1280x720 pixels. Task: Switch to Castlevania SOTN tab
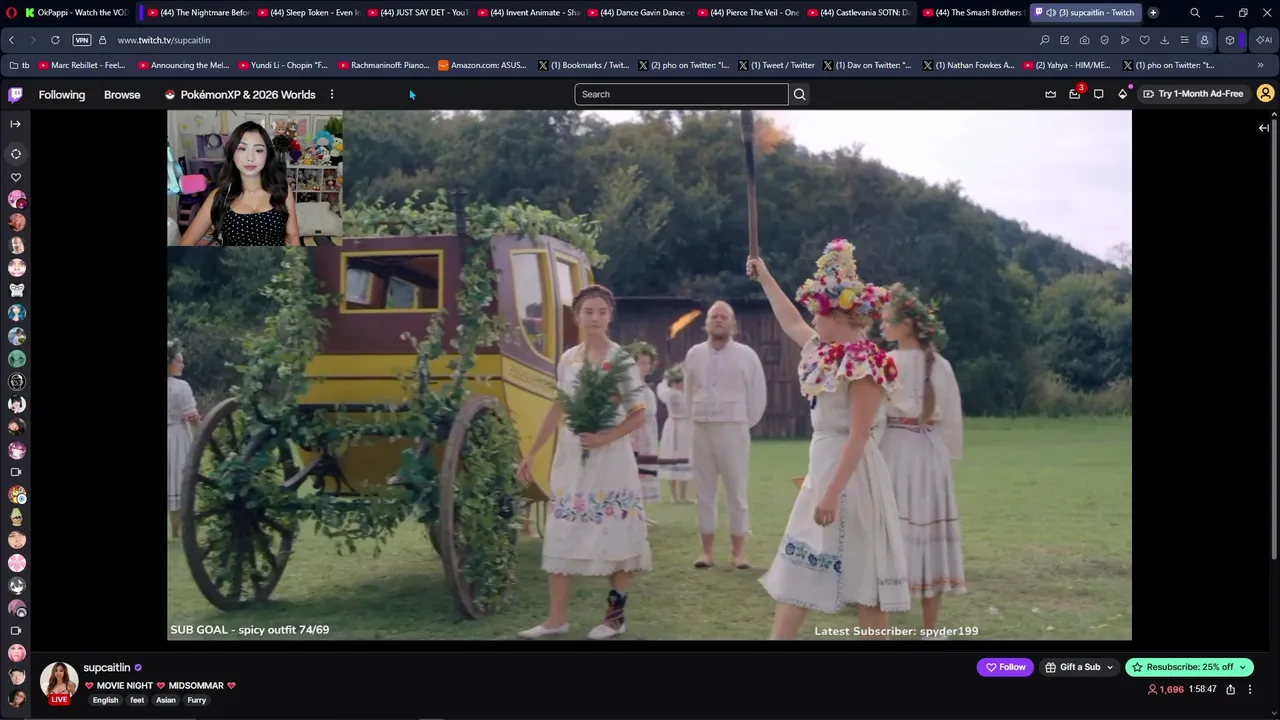[x=858, y=12]
